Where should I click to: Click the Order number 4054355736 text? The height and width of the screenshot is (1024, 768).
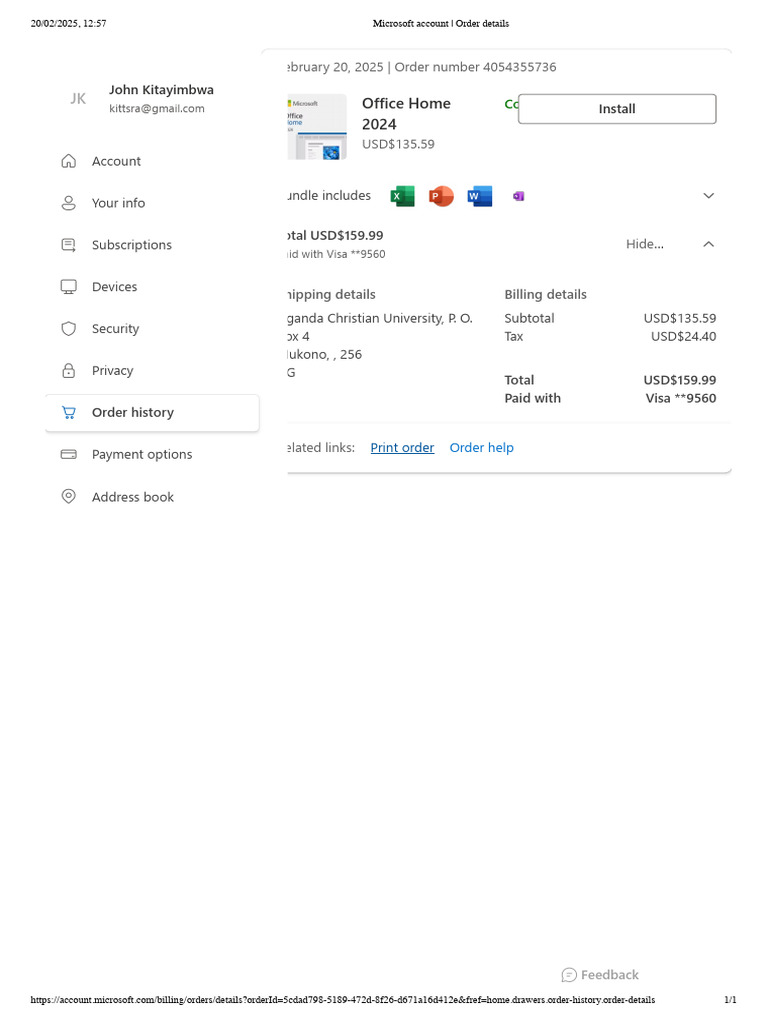click(475, 67)
